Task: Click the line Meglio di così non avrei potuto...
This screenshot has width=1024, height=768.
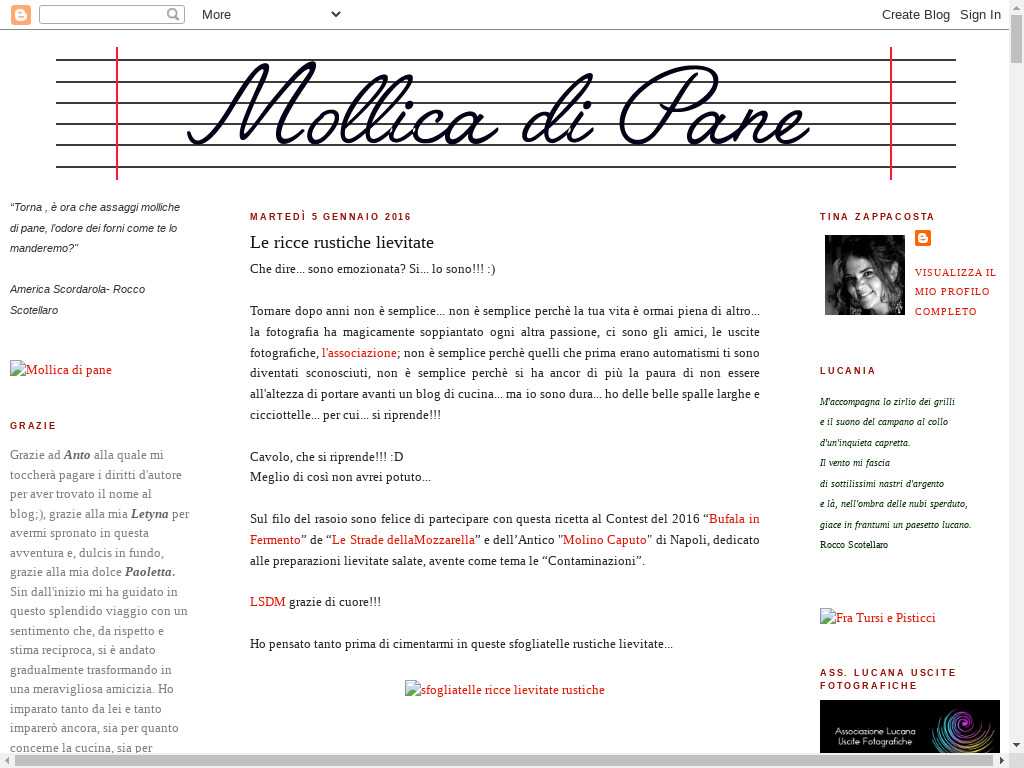Action: pos(340,477)
